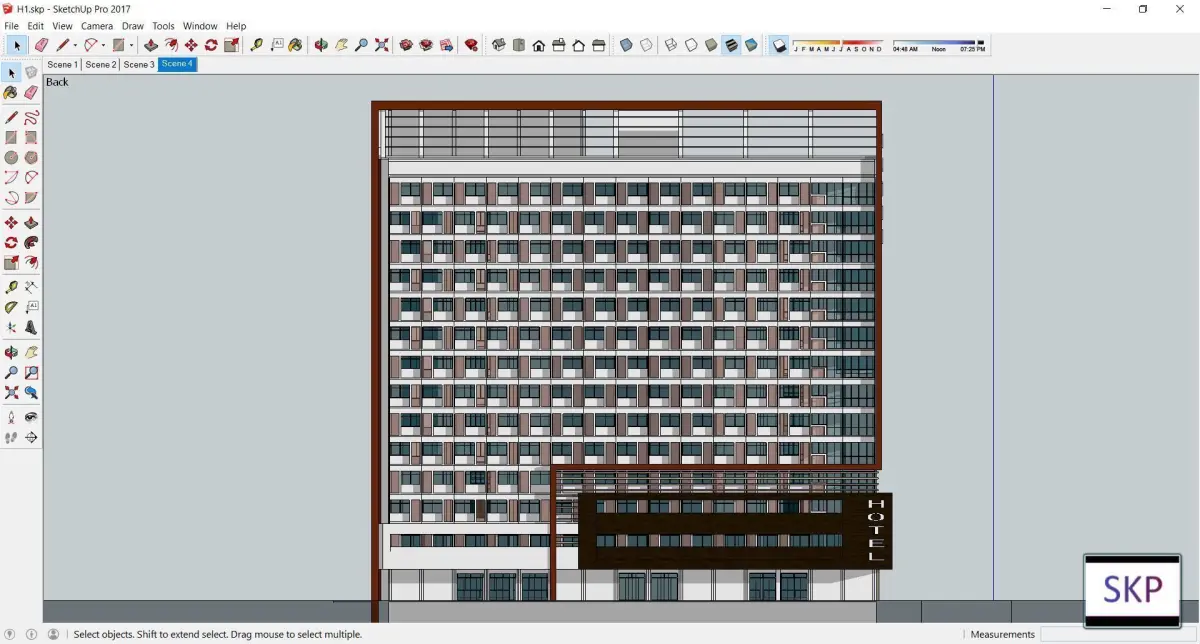This screenshot has height=644, width=1200.
Task: Pick the Polygon tool in left toolbar
Action: [31, 158]
